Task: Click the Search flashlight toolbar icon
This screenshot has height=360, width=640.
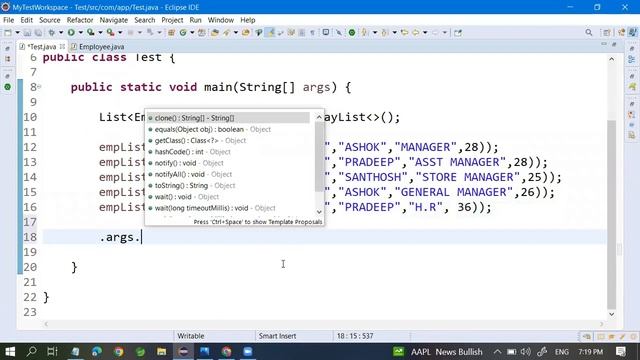Action: 226,33
